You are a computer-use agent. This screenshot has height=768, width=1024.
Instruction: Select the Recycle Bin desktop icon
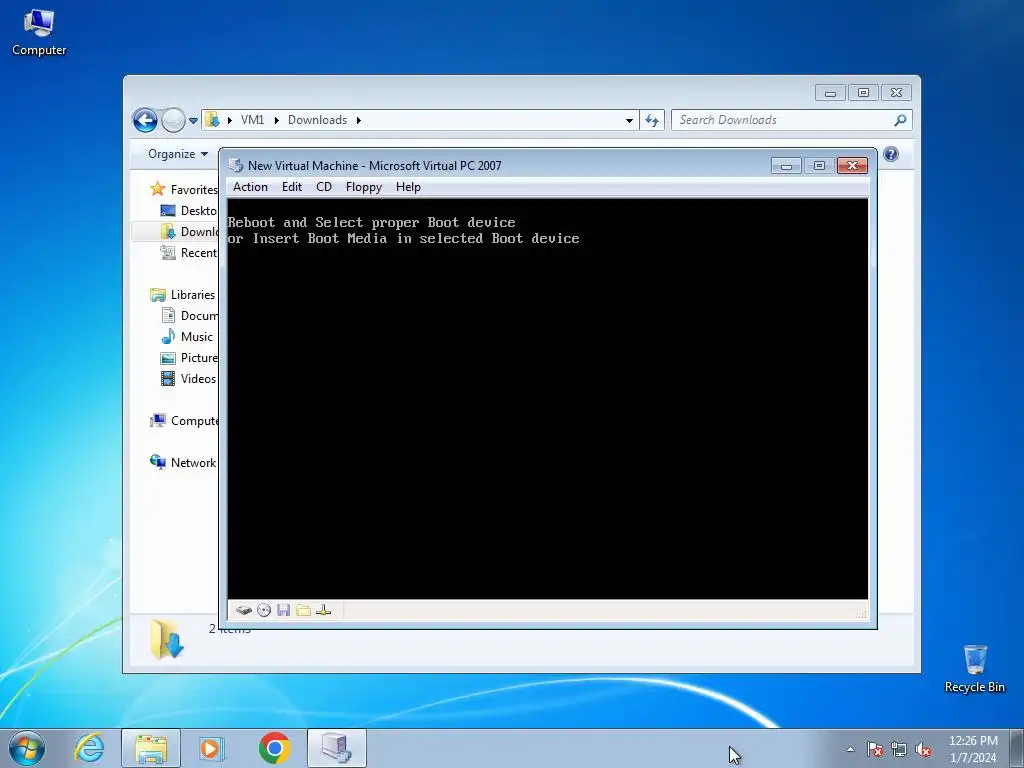click(974, 669)
